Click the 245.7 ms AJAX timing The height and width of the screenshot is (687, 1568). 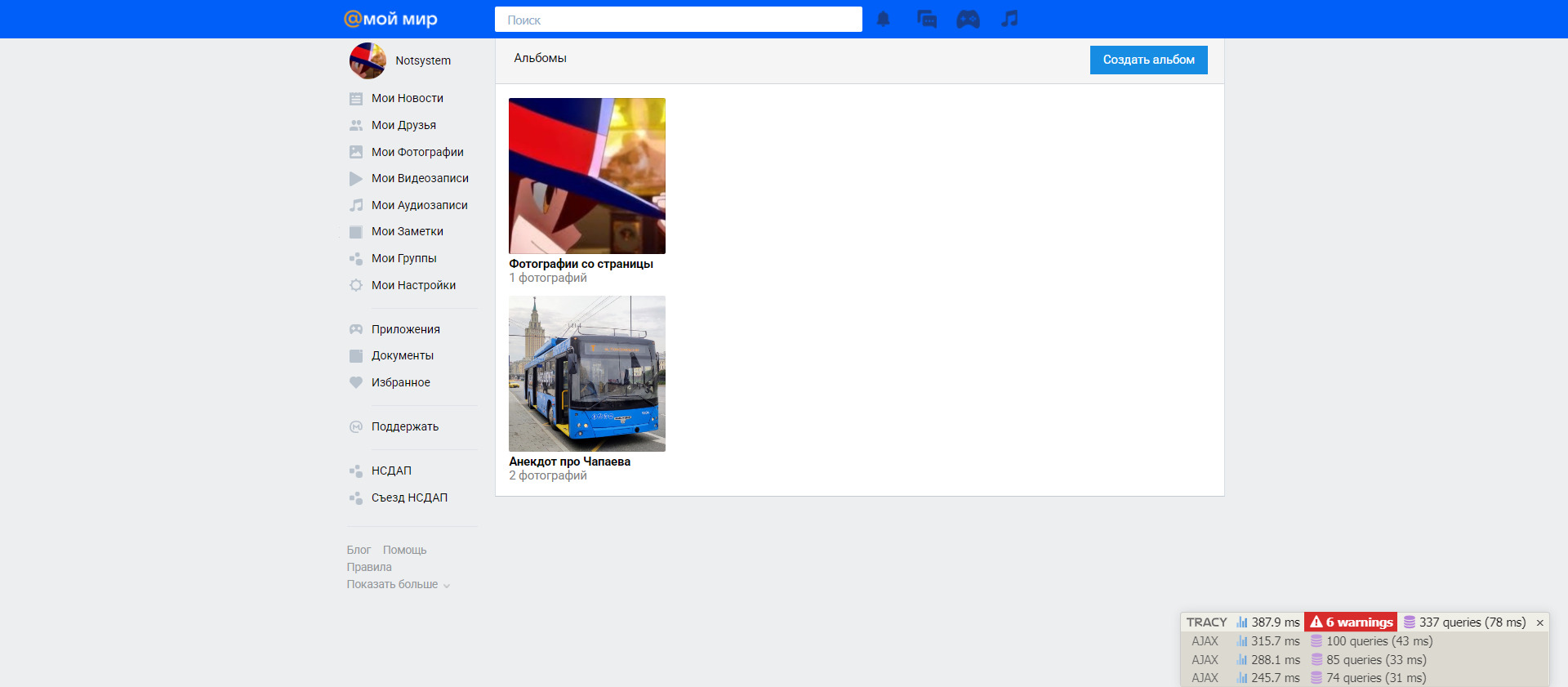point(1268,678)
